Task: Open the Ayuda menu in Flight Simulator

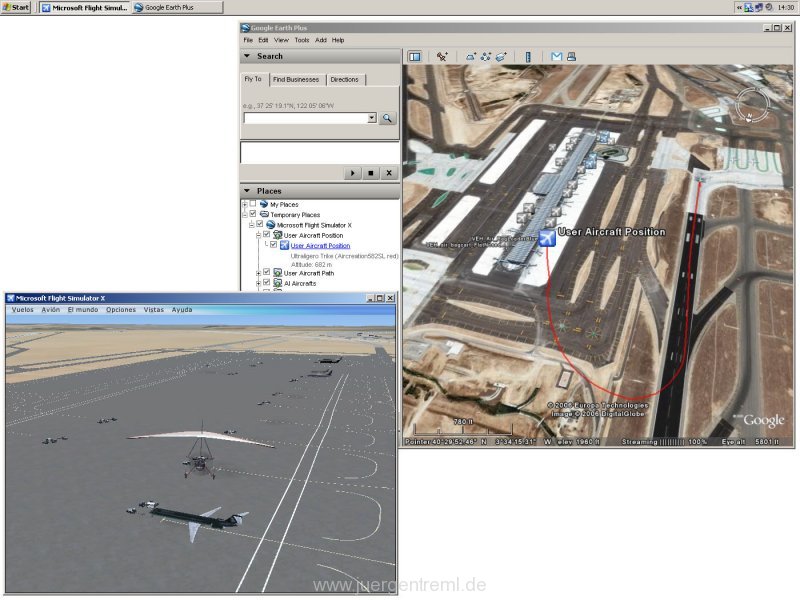Action: (182, 310)
